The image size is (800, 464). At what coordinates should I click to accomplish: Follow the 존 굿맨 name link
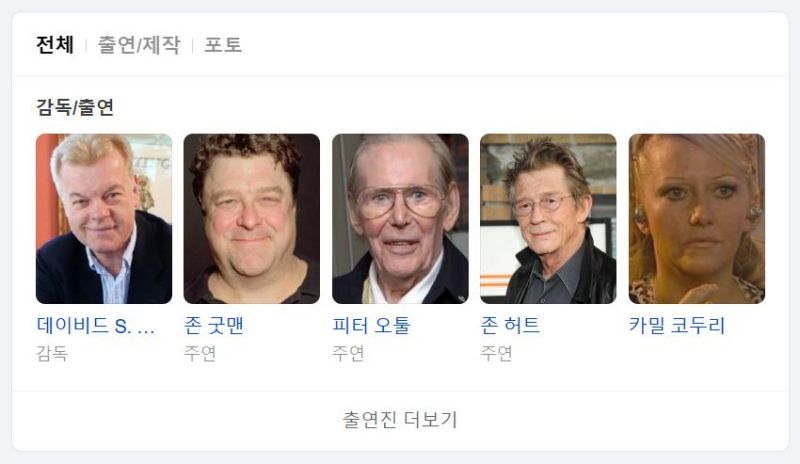pos(214,326)
